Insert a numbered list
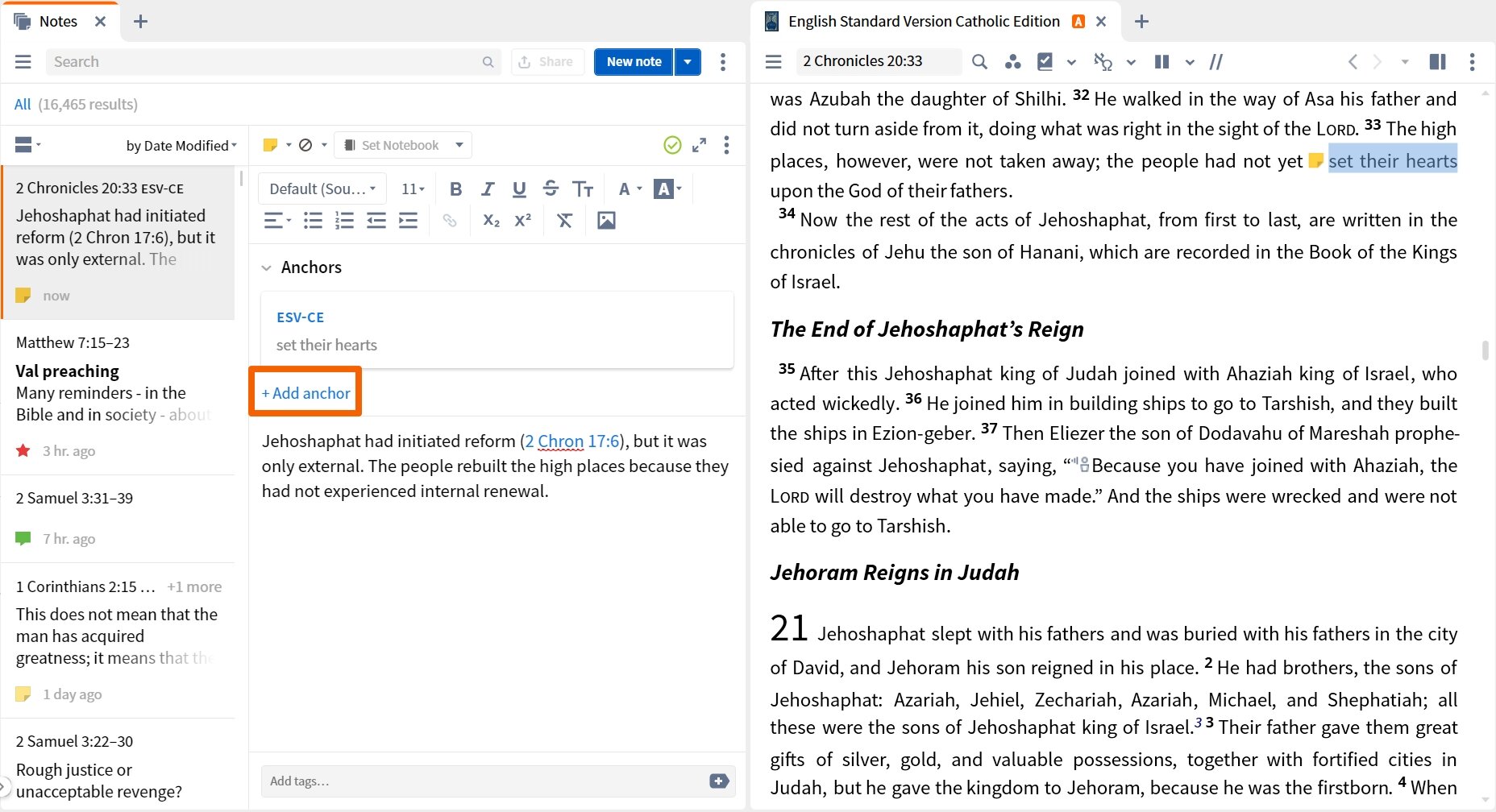The image size is (1496, 812). [344, 221]
